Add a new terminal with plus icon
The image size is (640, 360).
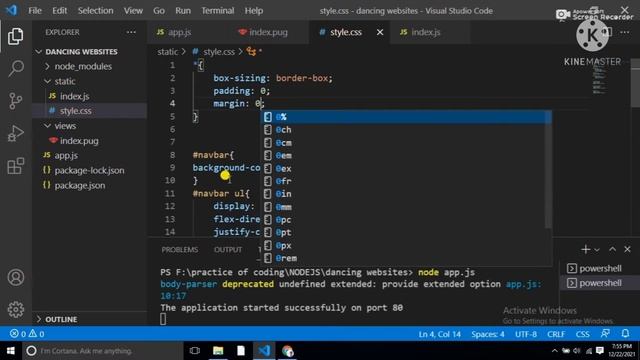click(585, 249)
